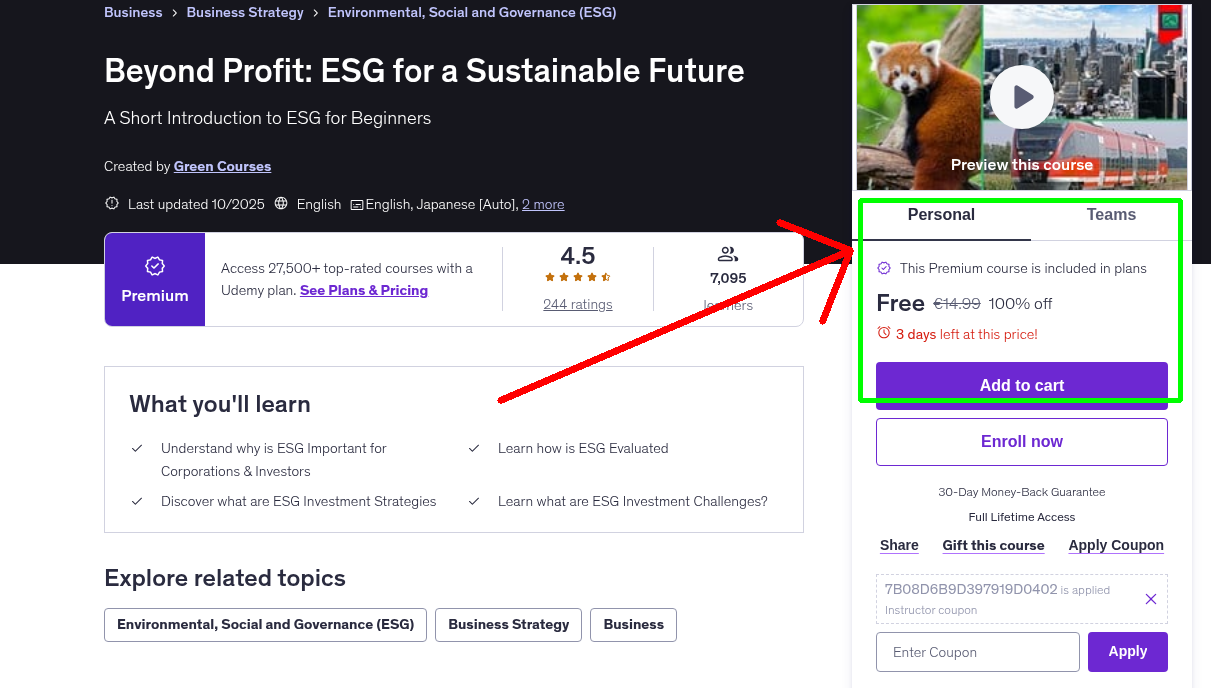Open the Green Courses instructor page
The height and width of the screenshot is (688, 1211).
[x=222, y=166]
